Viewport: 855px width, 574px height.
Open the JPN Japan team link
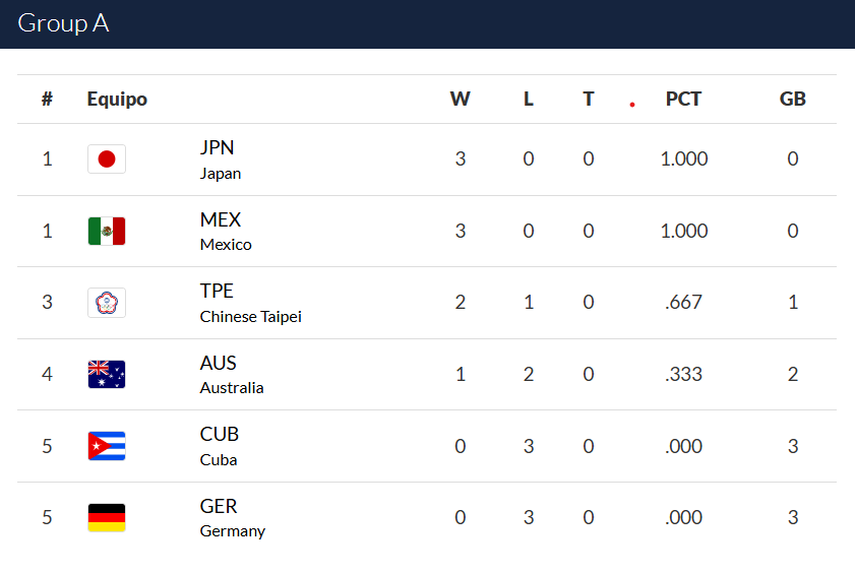(x=220, y=159)
